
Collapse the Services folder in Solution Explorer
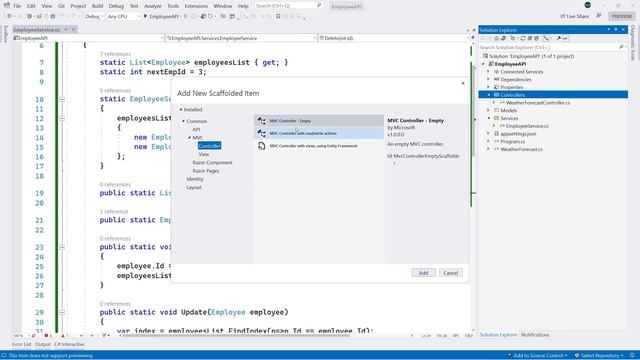[489, 118]
